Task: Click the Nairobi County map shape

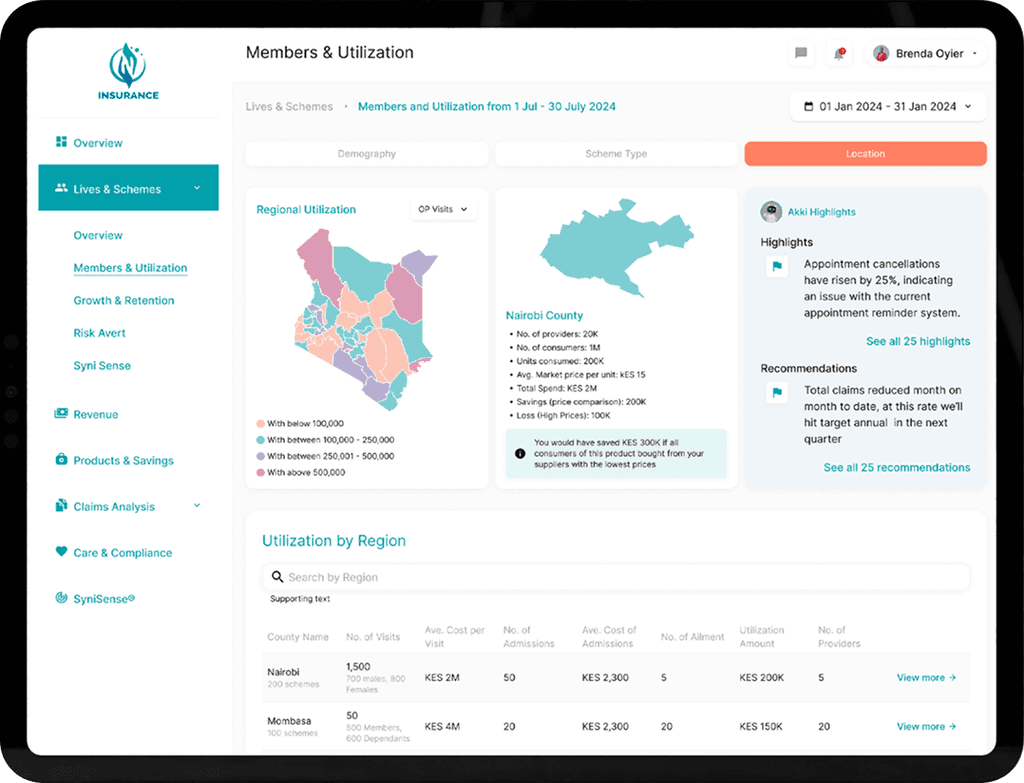Action: (616, 249)
